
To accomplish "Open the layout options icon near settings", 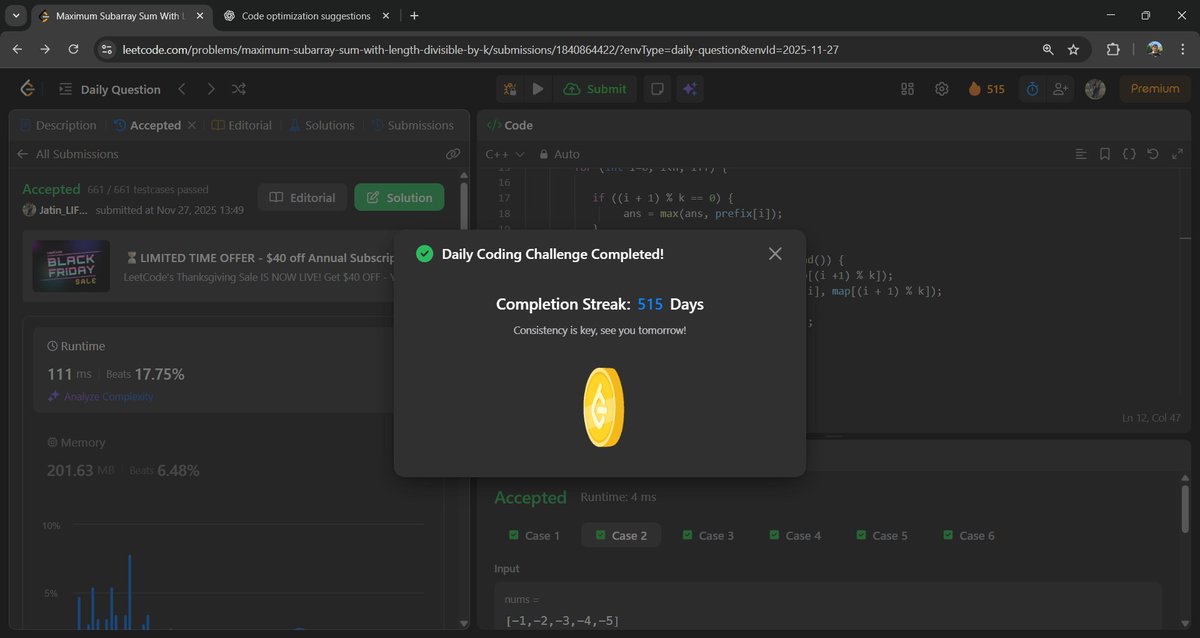I will coord(907,89).
